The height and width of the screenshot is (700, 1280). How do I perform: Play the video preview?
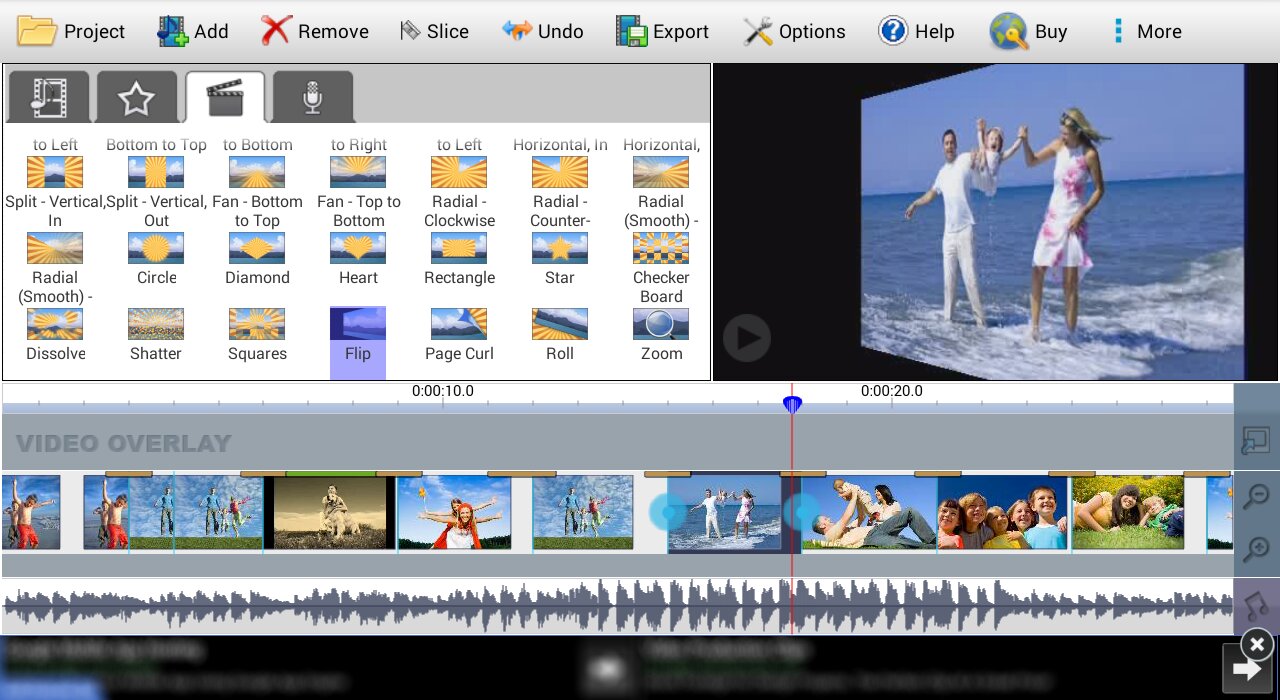pos(746,338)
